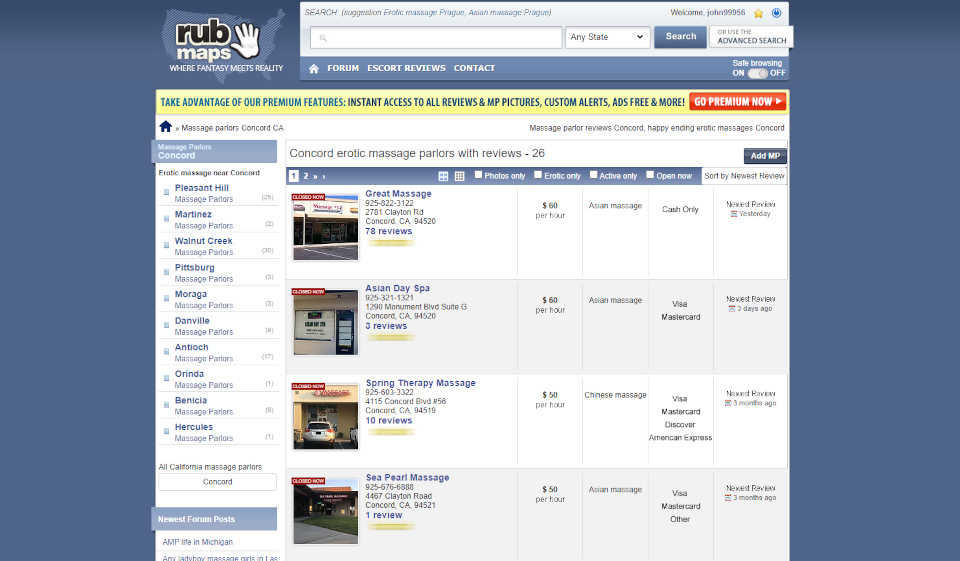Click the breadcrumb home icon

(166, 127)
